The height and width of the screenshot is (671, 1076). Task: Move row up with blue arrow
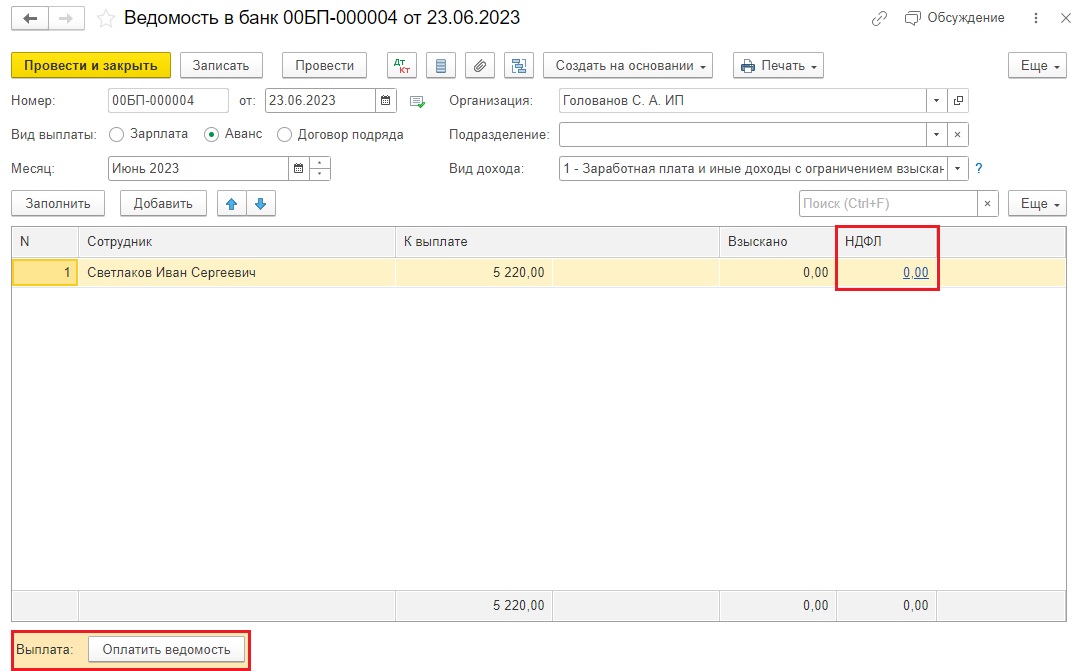point(232,204)
